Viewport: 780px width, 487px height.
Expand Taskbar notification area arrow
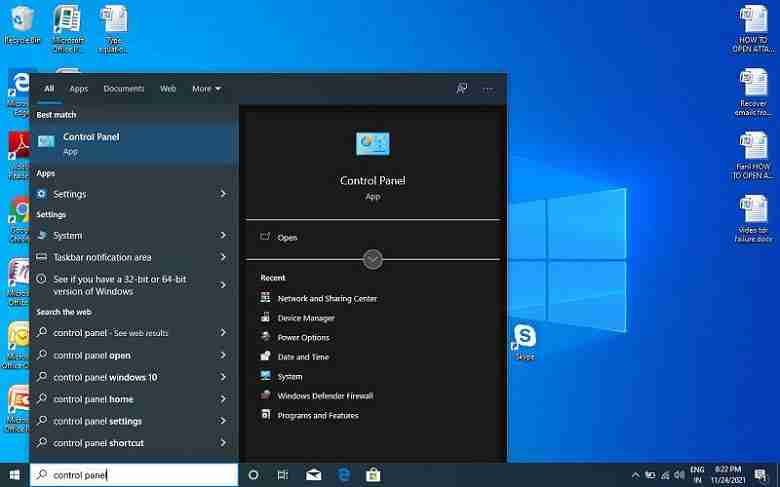(x=223, y=257)
